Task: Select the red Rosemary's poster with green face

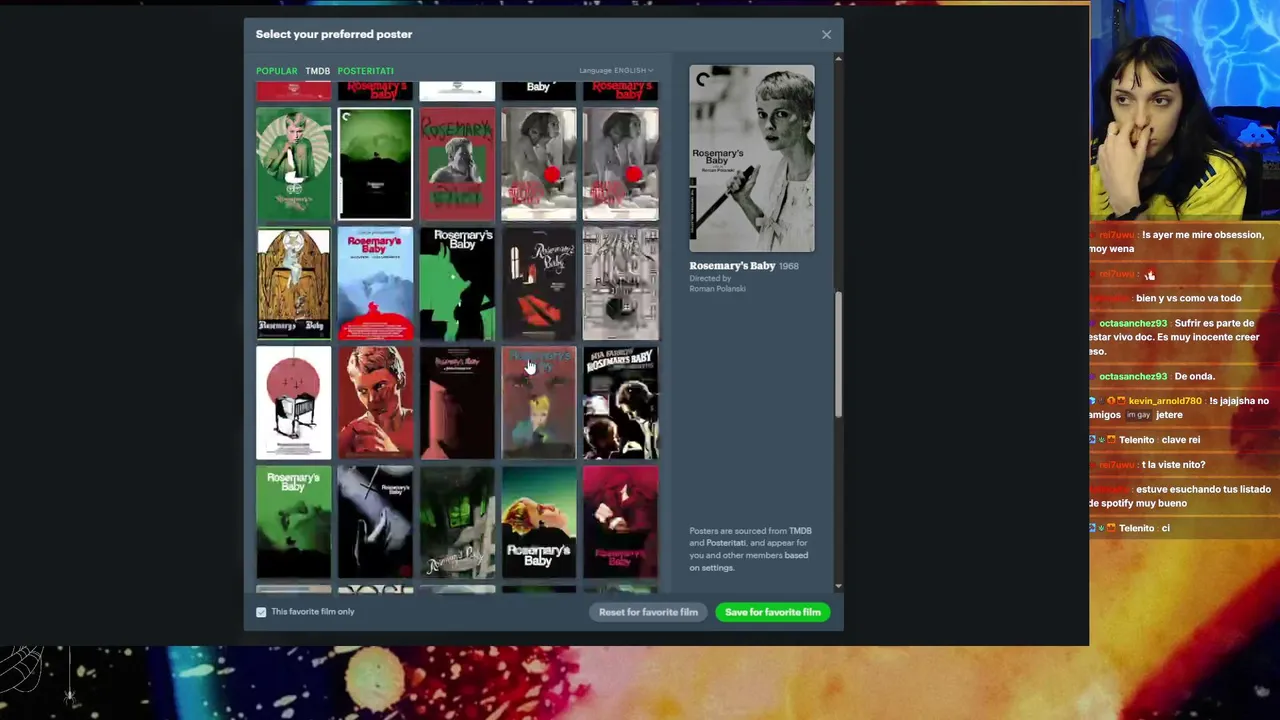Action: [457, 164]
